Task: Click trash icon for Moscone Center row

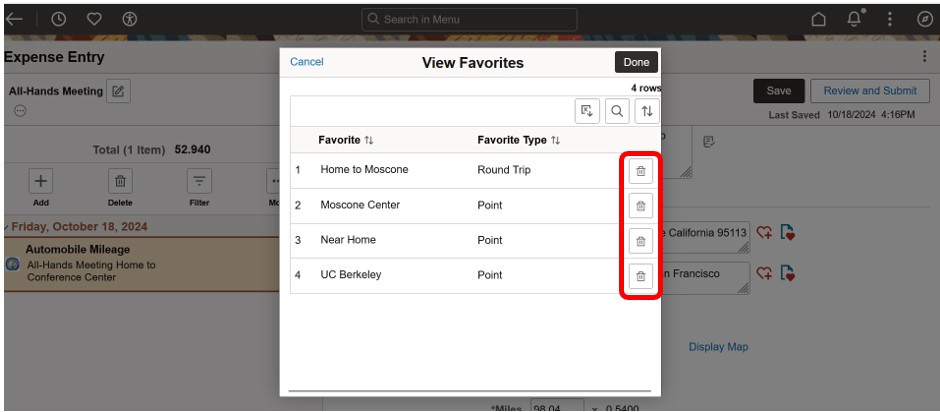Action: pyautogui.click(x=640, y=206)
